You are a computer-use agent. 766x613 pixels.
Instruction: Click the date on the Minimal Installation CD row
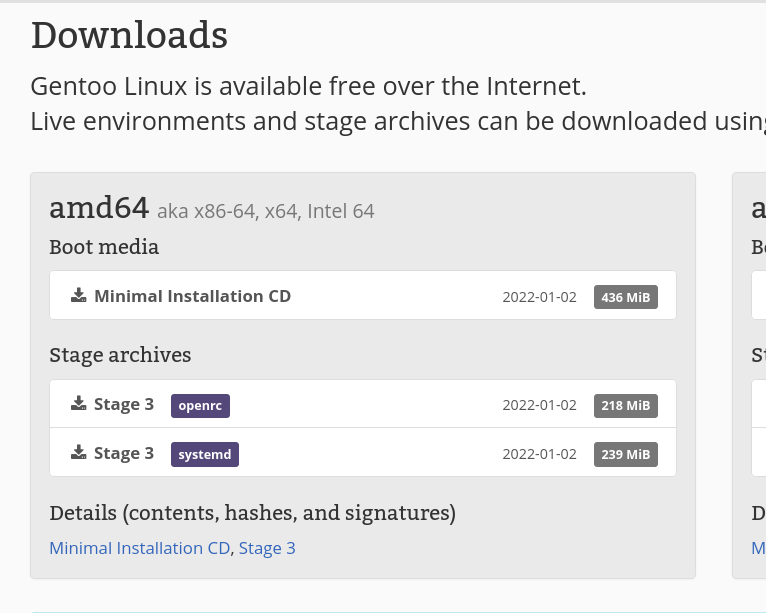tap(539, 297)
